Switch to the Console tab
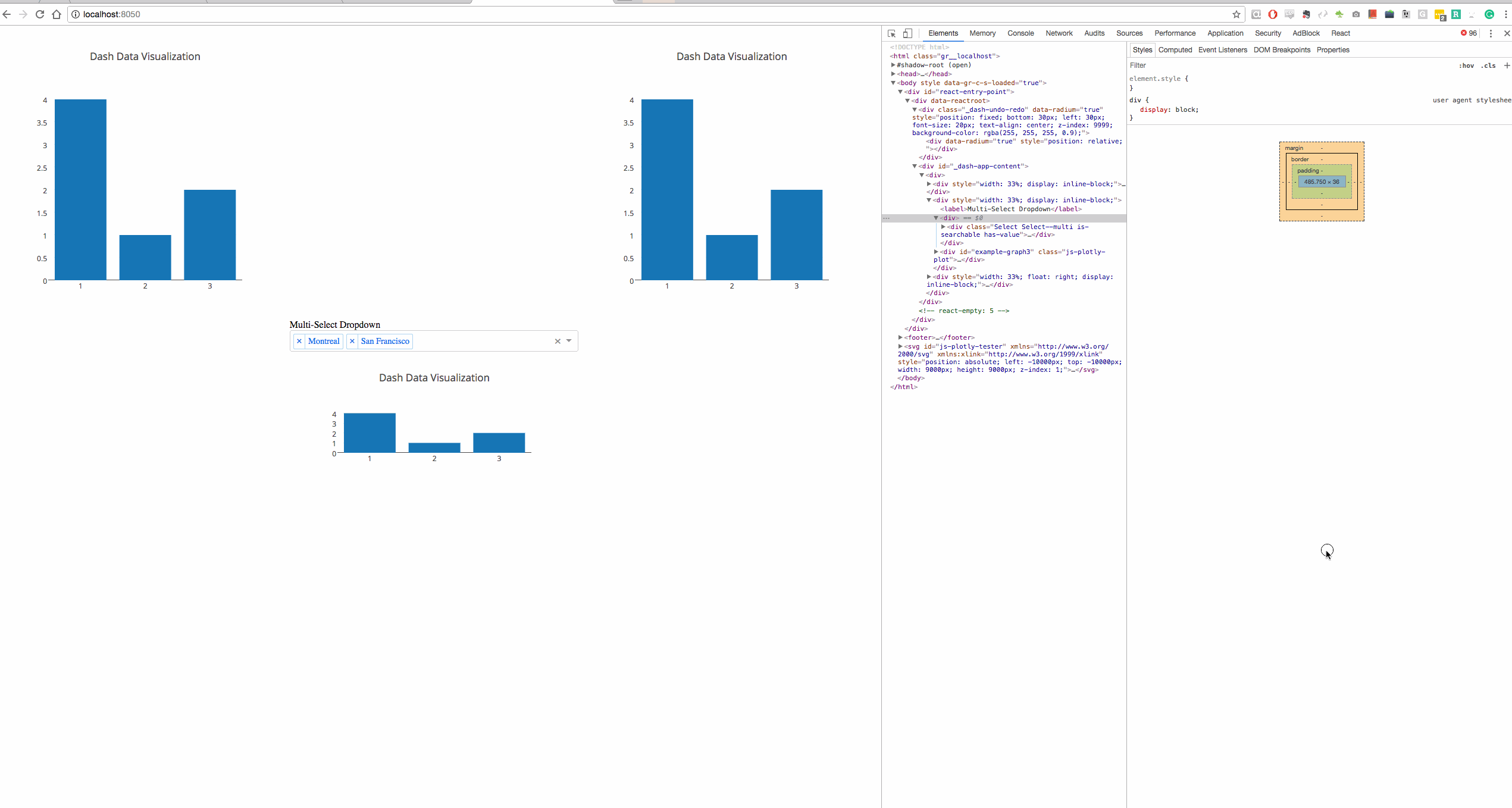Viewport: 1512px width, 808px height. click(1020, 33)
